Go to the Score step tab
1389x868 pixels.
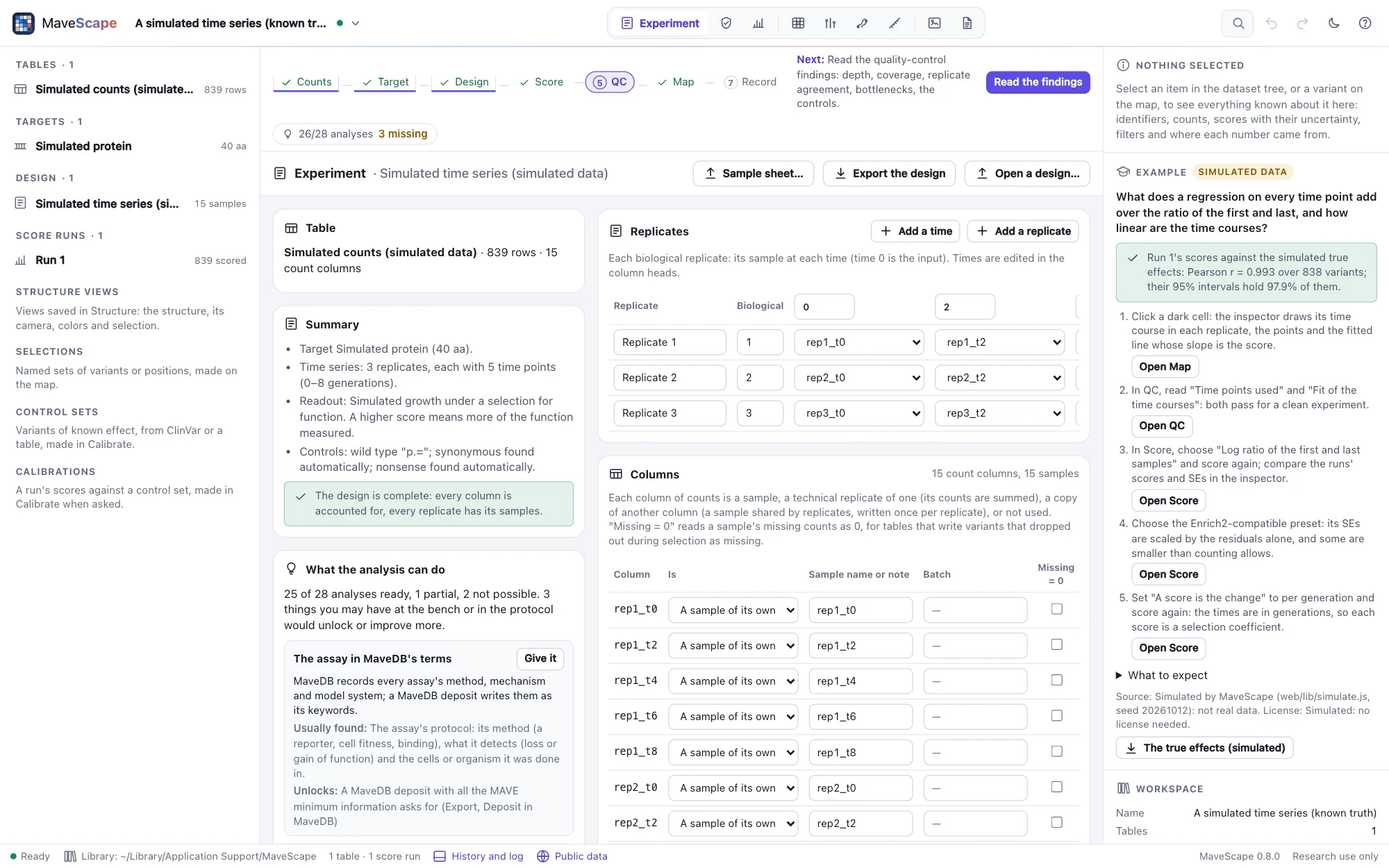542,82
